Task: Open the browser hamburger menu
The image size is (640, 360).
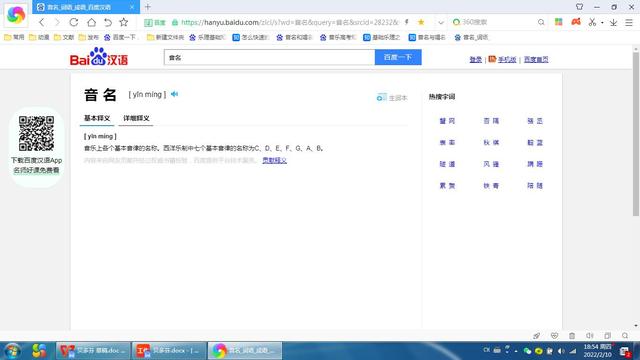Action: coord(629,22)
